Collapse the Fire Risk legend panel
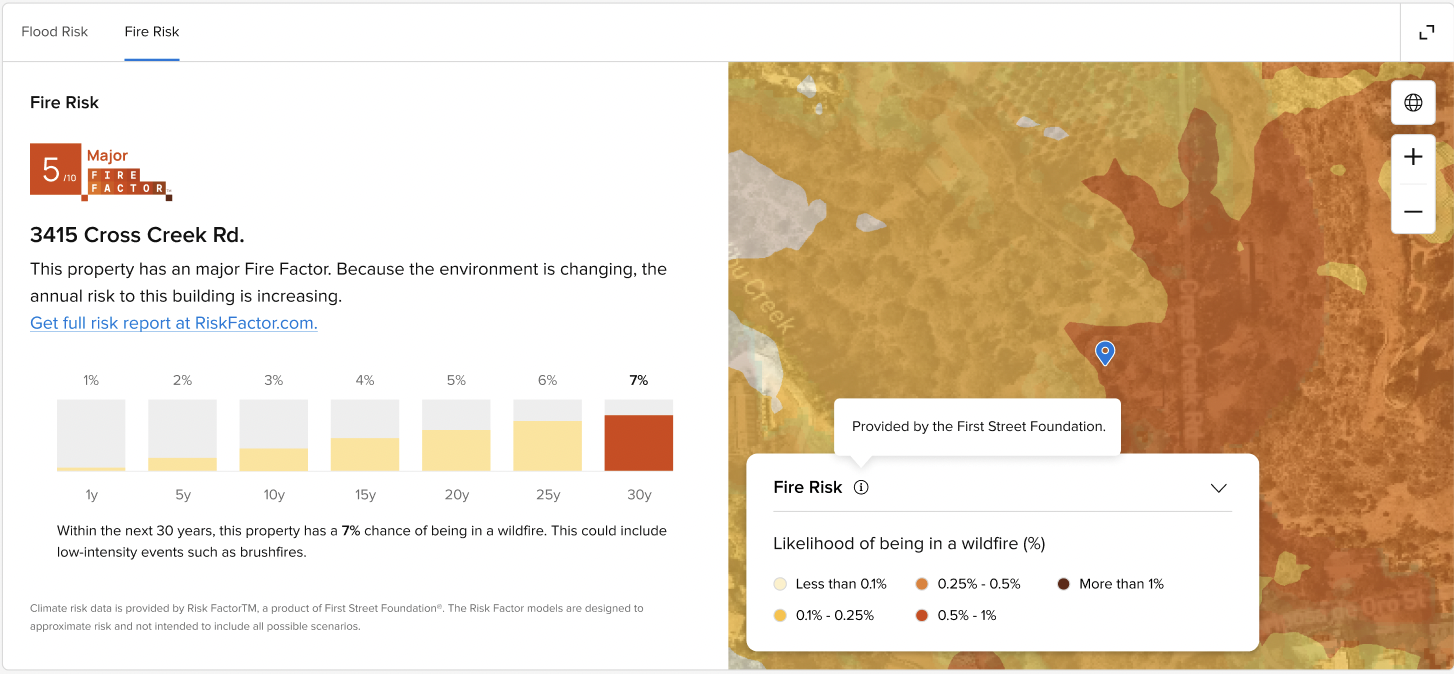The image size is (1454, 674). tap(1218, 488)
